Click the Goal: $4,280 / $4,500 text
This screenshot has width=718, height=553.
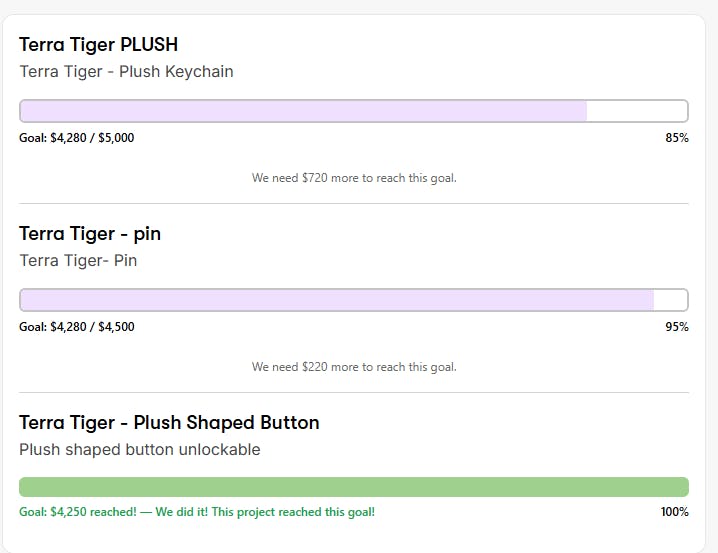point(76,327)
